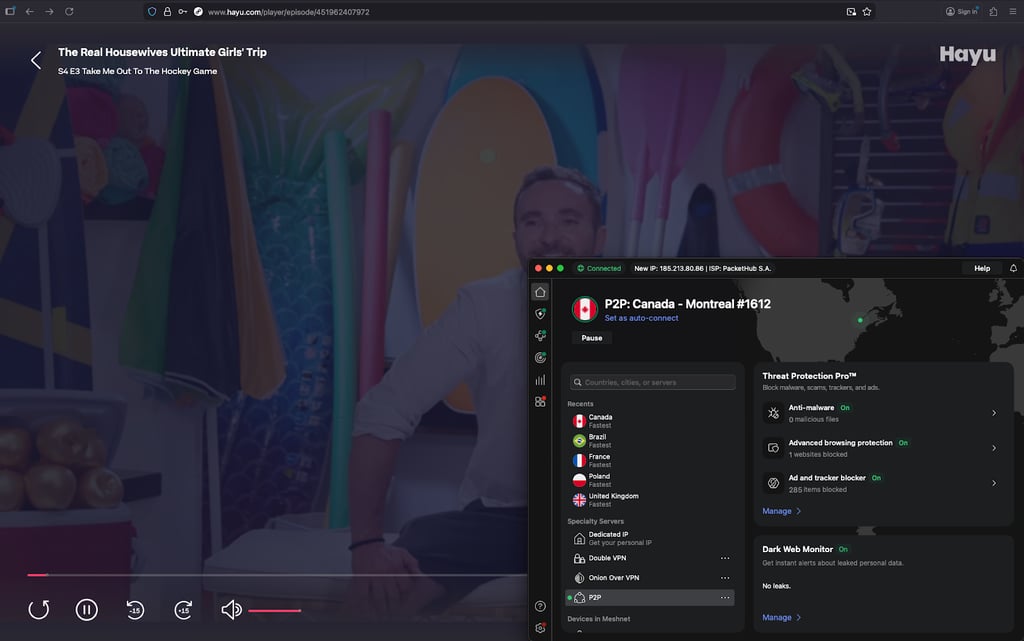
Task: Restart the episode from the beginning
Action: click(39, 610)
